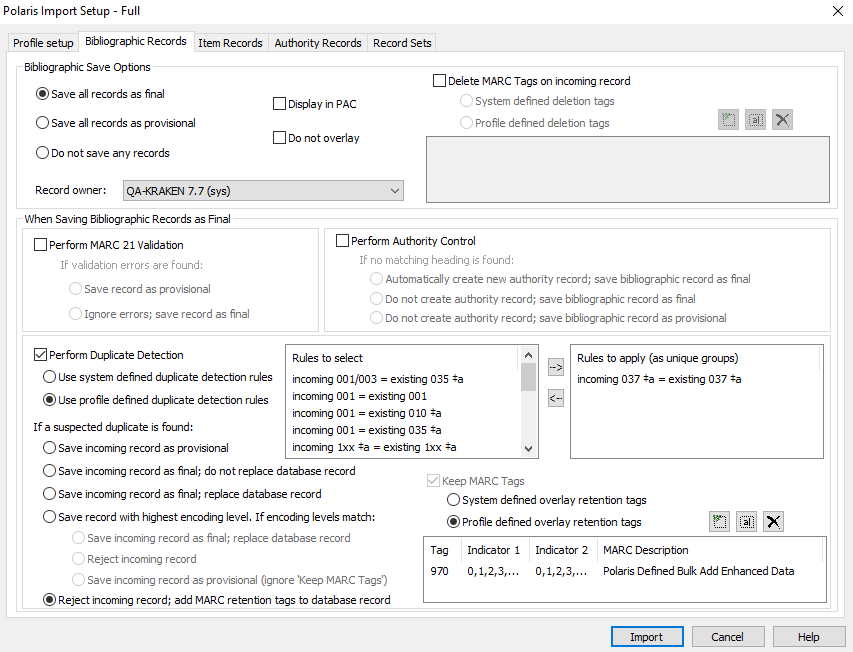Viewport: 853px width, 652px height.
Task: Move selected rule to Rules to apply
Action: 556,367
